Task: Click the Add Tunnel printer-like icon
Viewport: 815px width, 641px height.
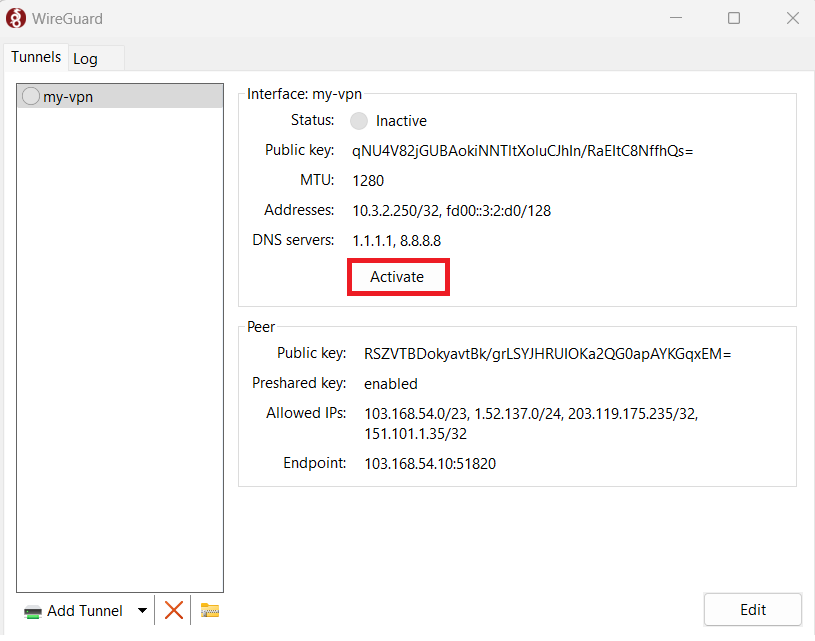Action: pyautogui.click(x=33, y=611)
